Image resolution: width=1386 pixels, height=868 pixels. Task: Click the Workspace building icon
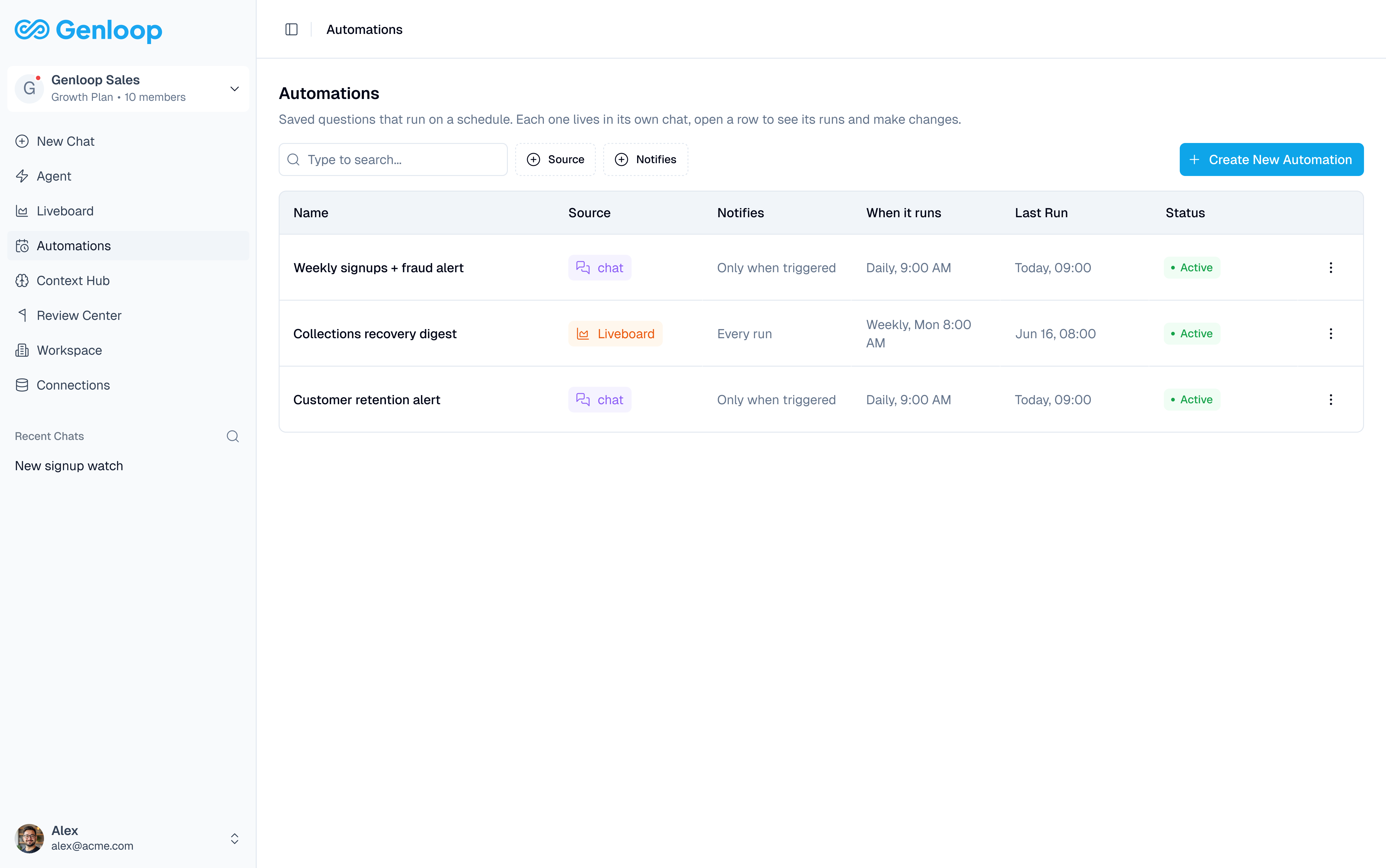(22, 350)
